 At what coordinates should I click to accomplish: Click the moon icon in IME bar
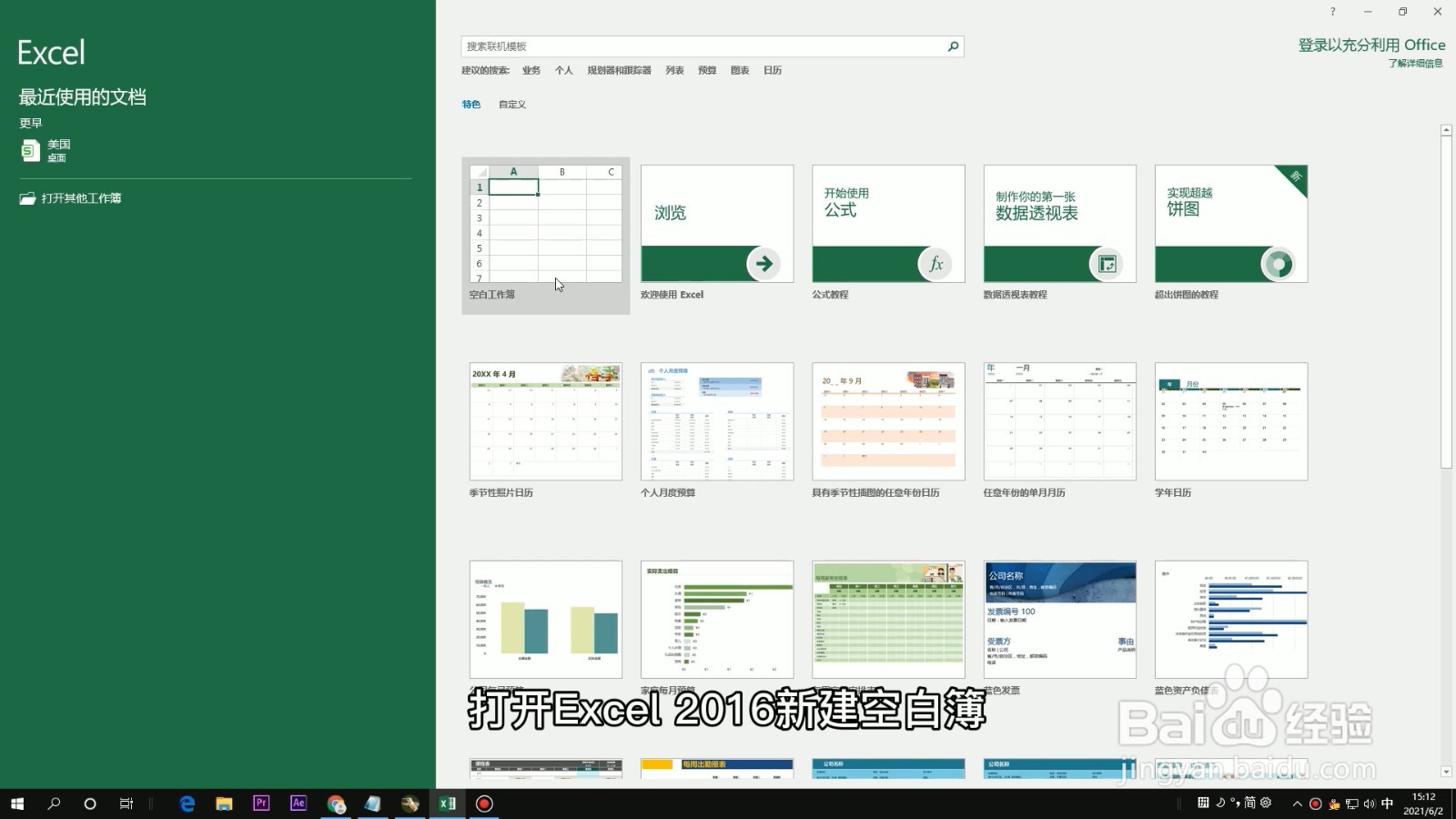click(1220, 803)
